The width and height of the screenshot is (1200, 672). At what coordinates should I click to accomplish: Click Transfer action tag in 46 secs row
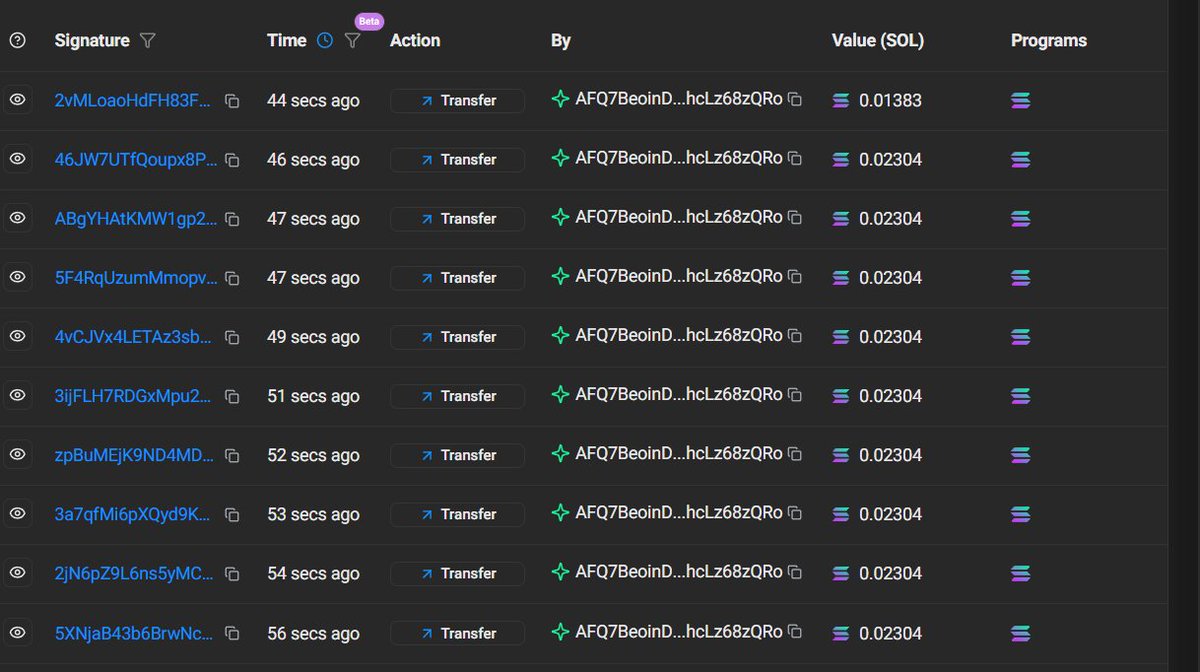[457, 159]
